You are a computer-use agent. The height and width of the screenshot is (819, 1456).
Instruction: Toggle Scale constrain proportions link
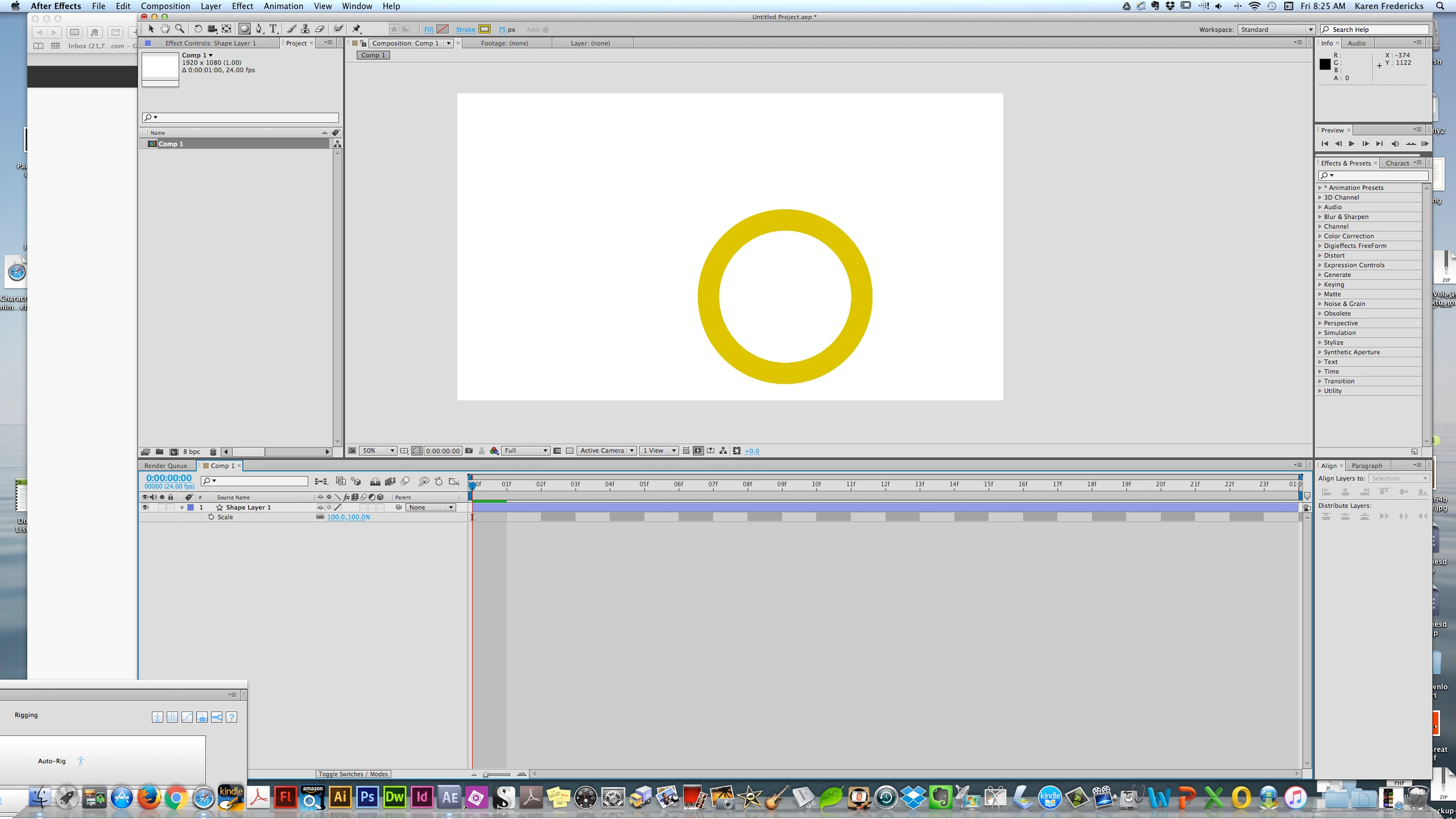pyautogui.click(x=320, y=517)
